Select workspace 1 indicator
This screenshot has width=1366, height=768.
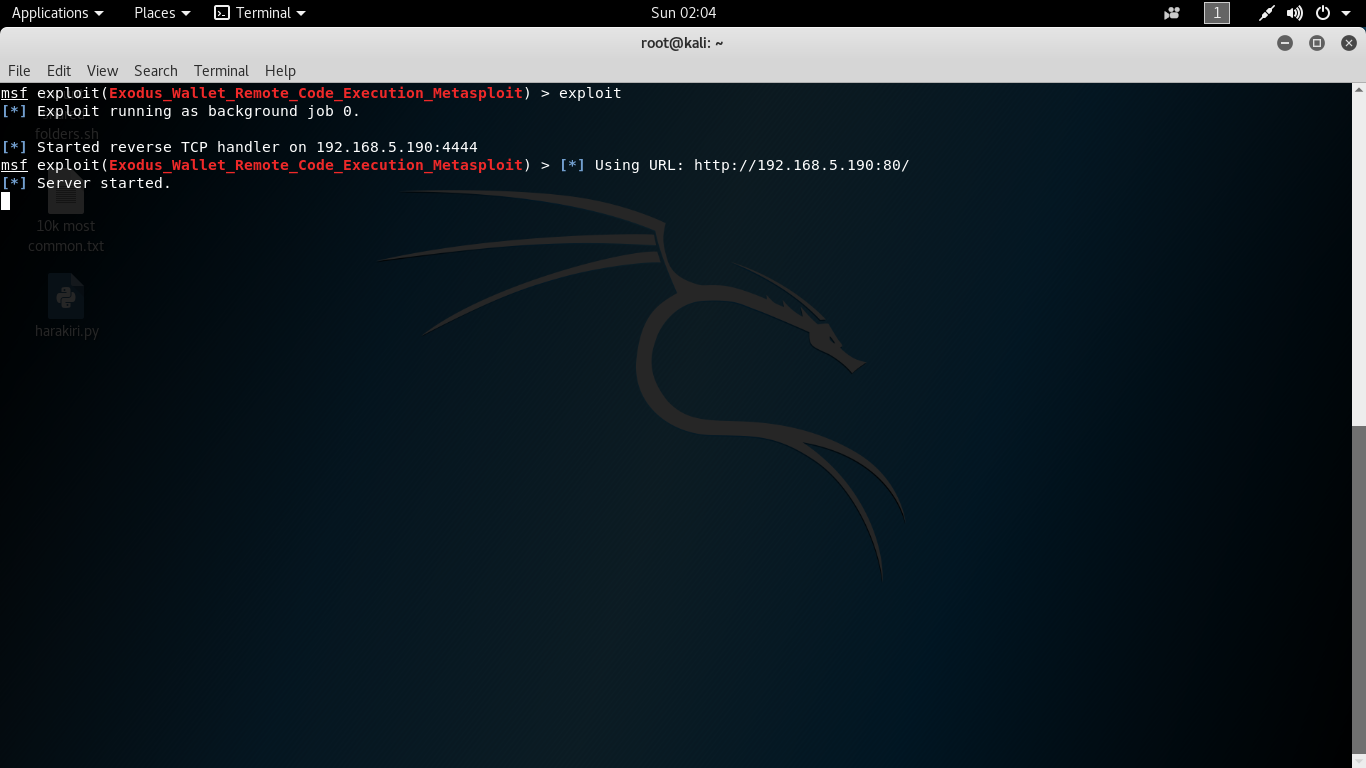[1217, 13]
